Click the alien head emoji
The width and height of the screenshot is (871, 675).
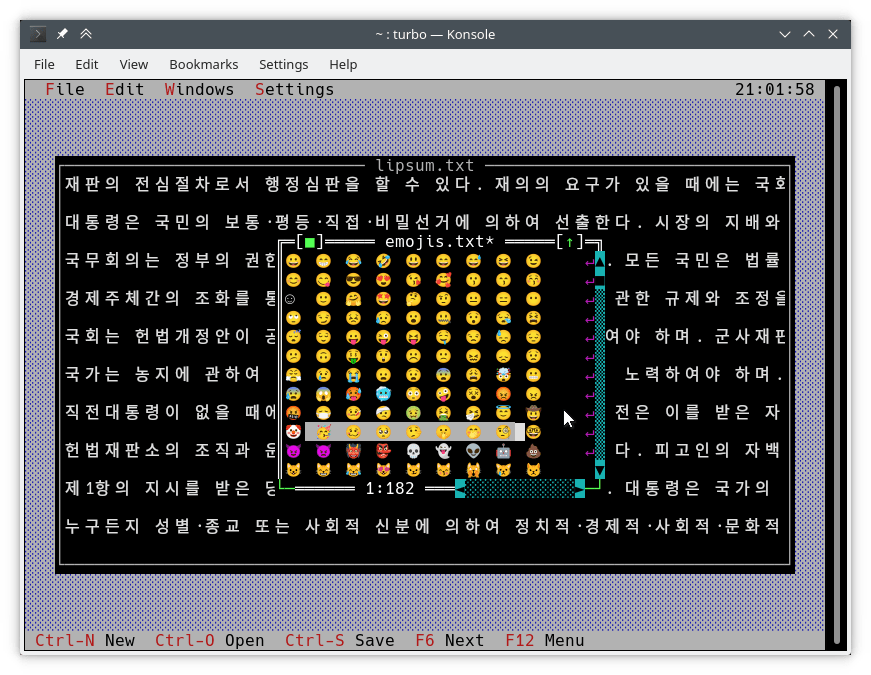(473, 451)
